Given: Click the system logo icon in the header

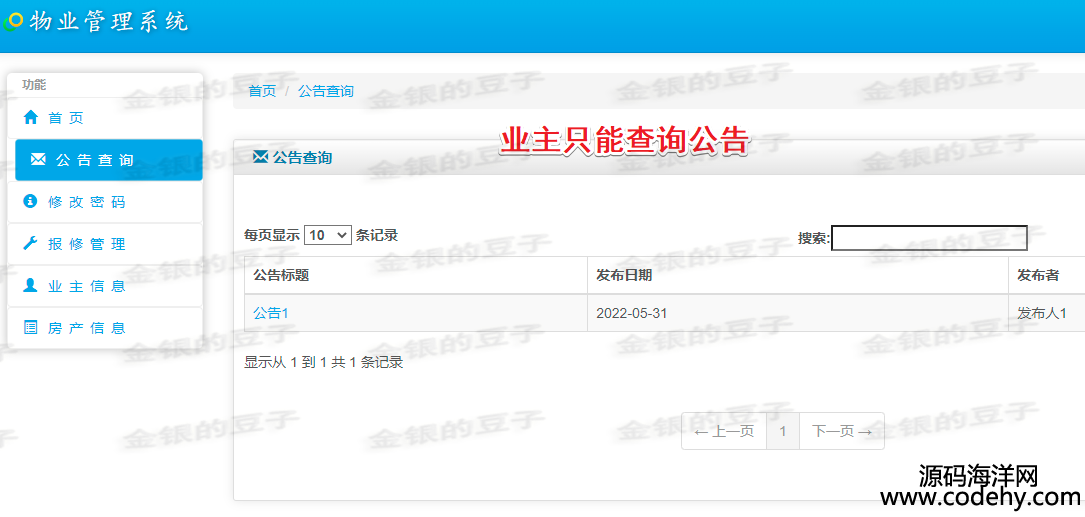Looking at the screenshot, I should pos(12,21).
